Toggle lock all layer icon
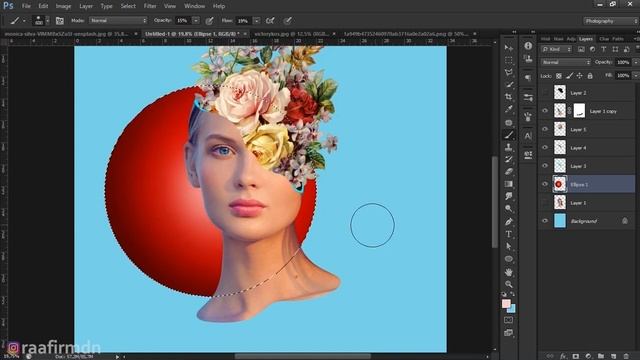The width and height of the screenshot is (640, 360). tap(590, 76)
